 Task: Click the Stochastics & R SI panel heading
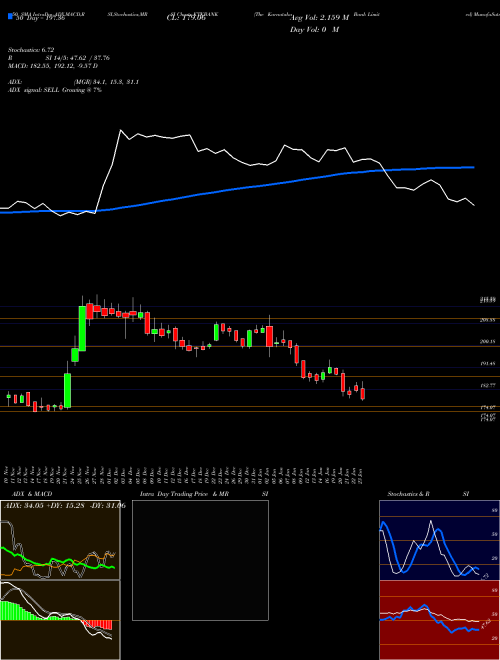[x=428, y=494]
